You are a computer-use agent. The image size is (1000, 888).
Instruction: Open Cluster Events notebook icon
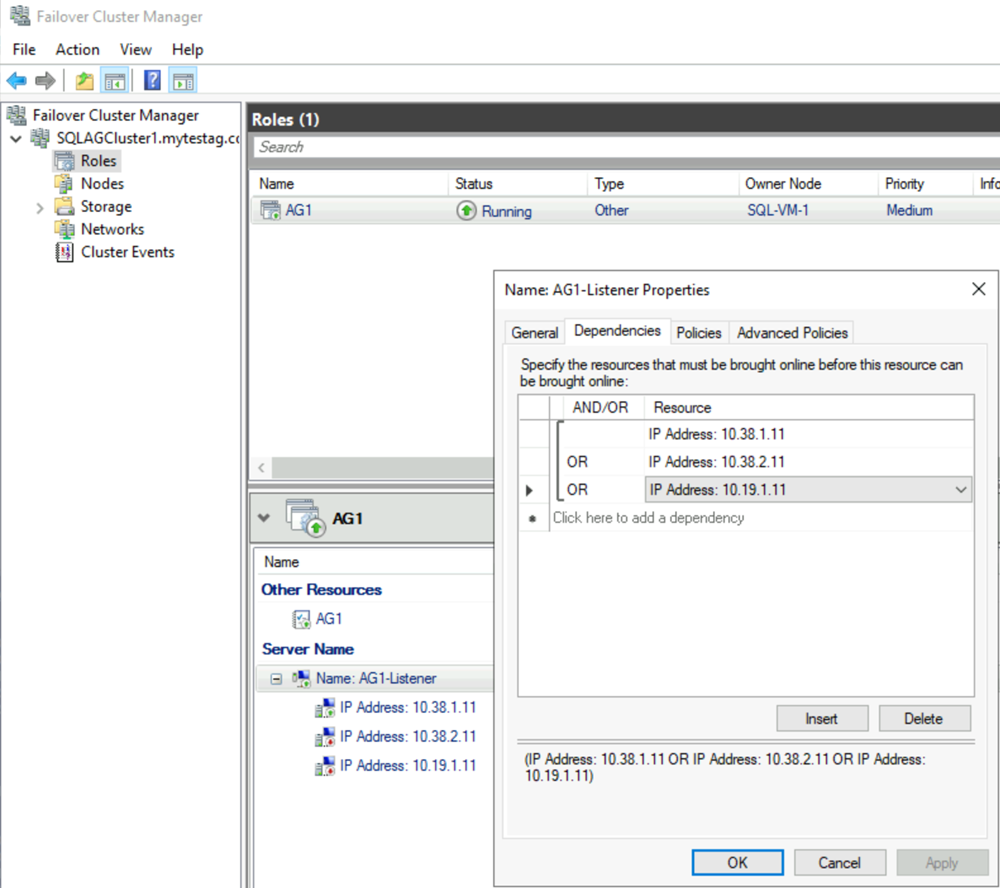point(65,252)
